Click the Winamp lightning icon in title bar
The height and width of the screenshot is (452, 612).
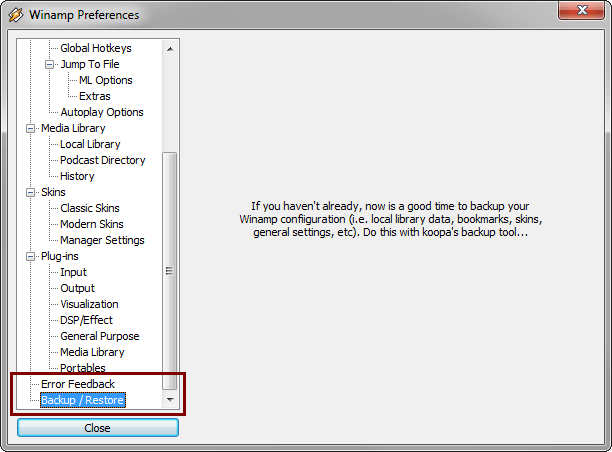point(16,15)
